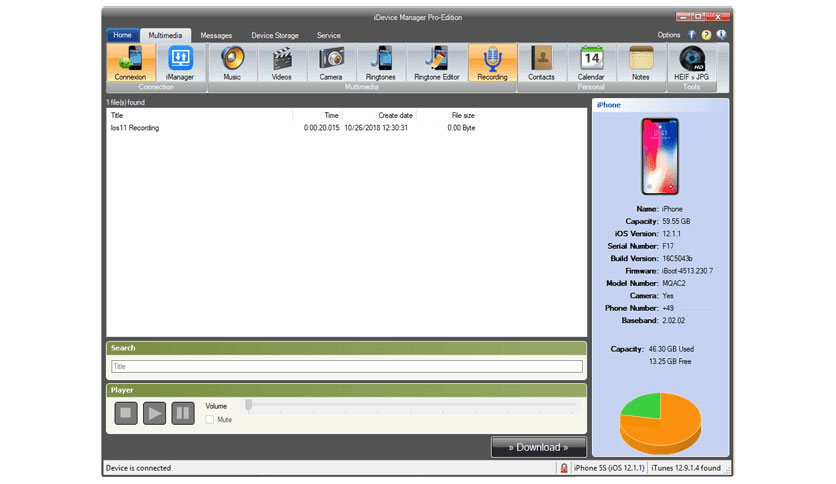The width and height of the screenshot is (836, 484).
Task: Click the iTunes 12.9.1.4 found status entry
Action: click(686, 468)
